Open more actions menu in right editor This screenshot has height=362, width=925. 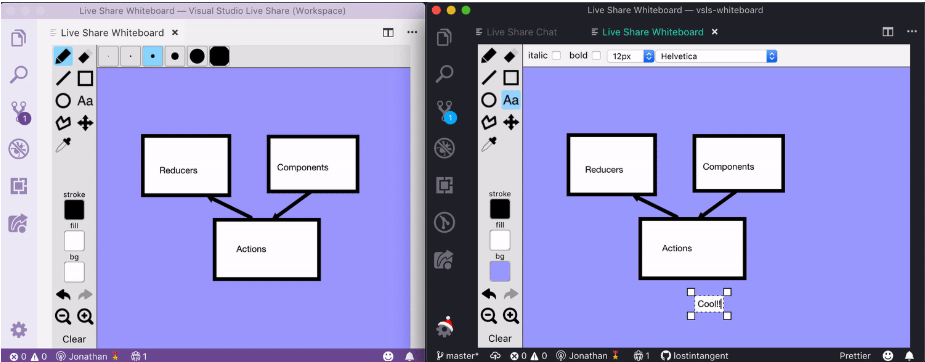909,32
